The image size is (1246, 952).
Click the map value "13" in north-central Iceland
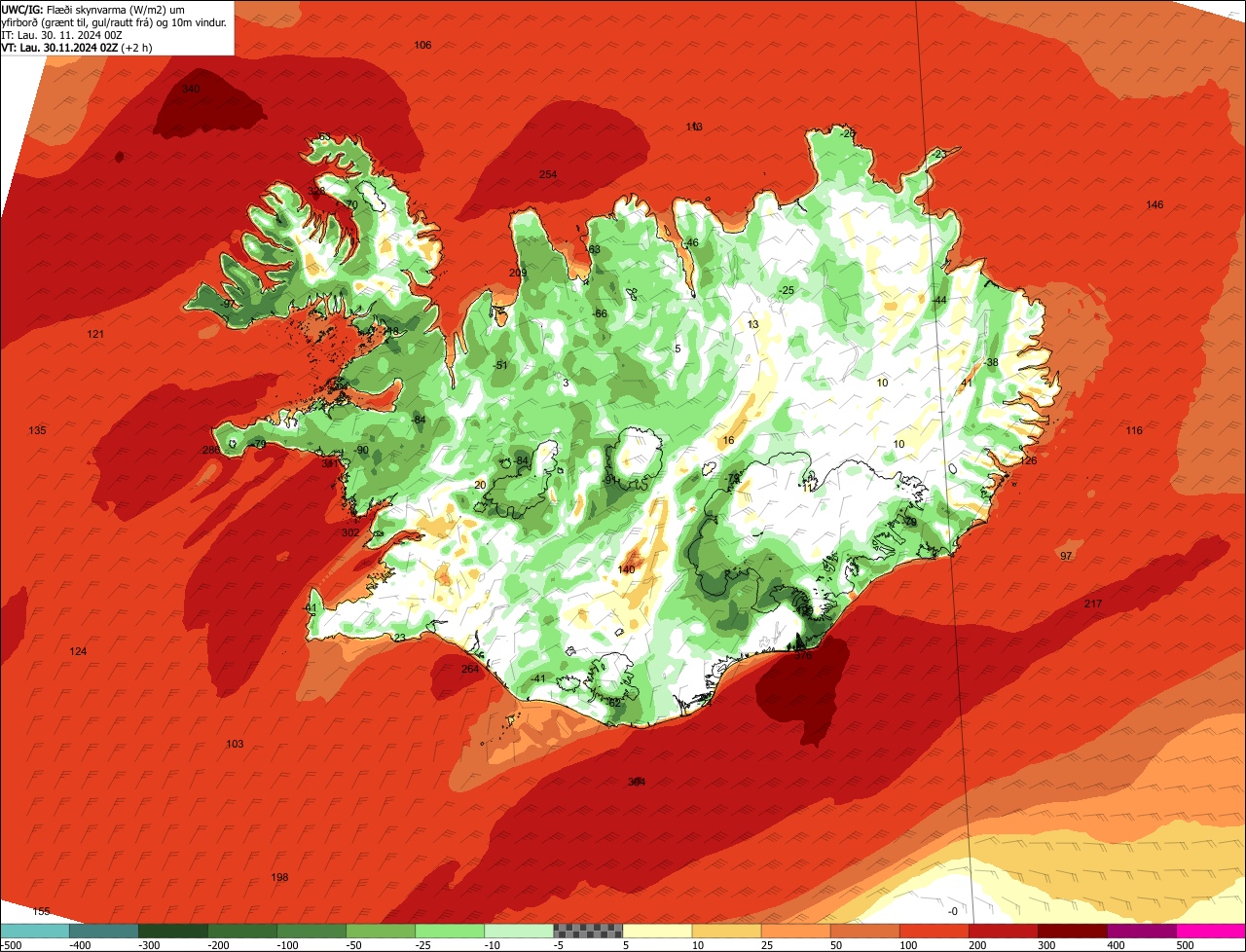pos(752,325)
